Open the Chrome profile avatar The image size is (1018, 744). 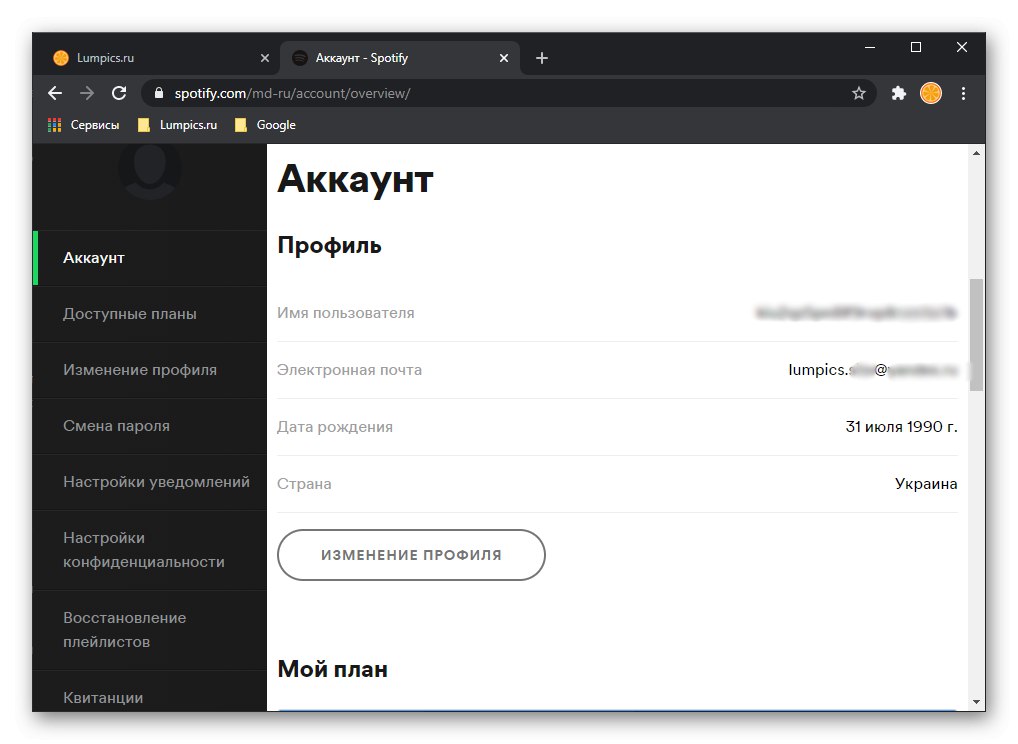point(931,93)
